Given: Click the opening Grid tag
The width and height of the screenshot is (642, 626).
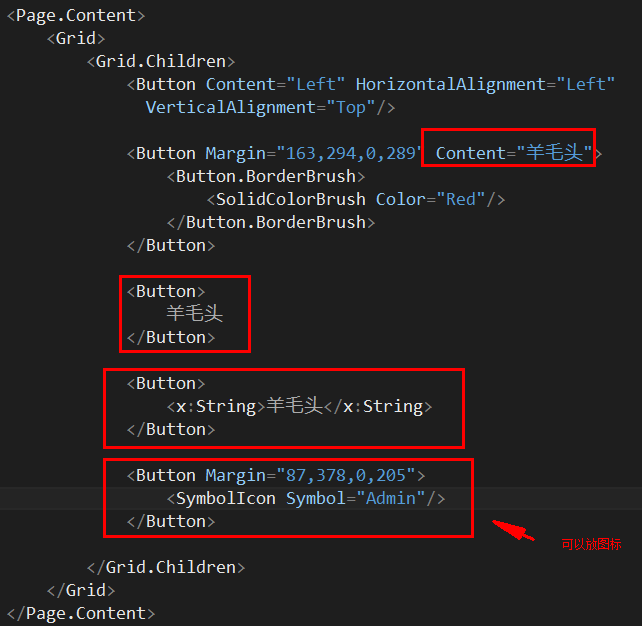Looking at the screenshot, I should [76, 39].
